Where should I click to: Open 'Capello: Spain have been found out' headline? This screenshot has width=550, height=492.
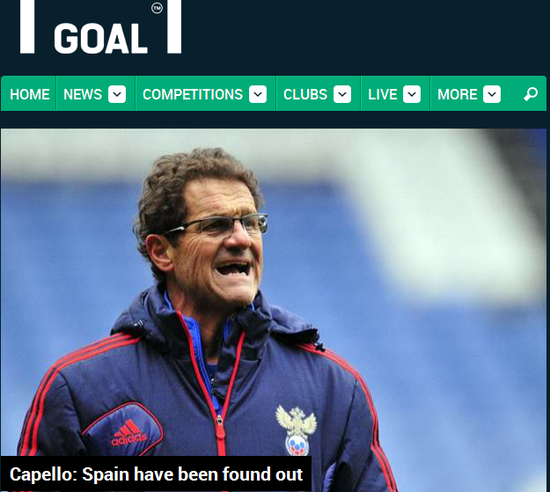point(156,474)
